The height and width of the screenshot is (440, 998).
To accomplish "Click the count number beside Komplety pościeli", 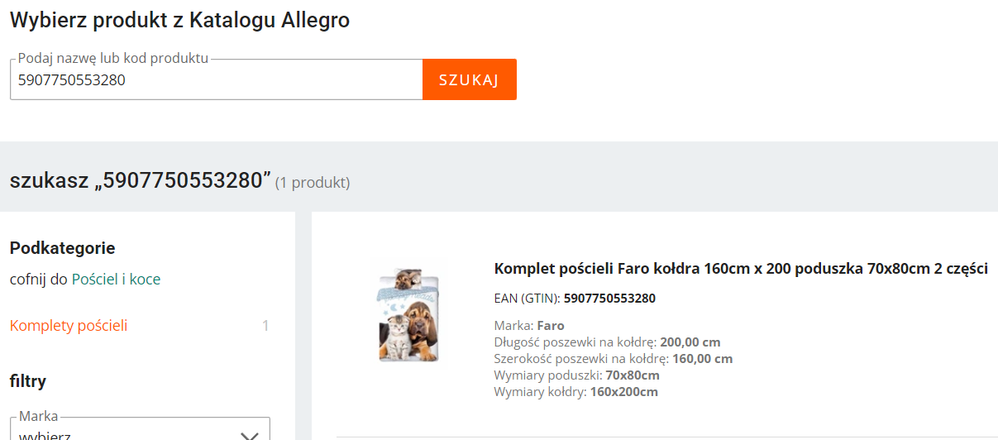I will pos(265,325).
